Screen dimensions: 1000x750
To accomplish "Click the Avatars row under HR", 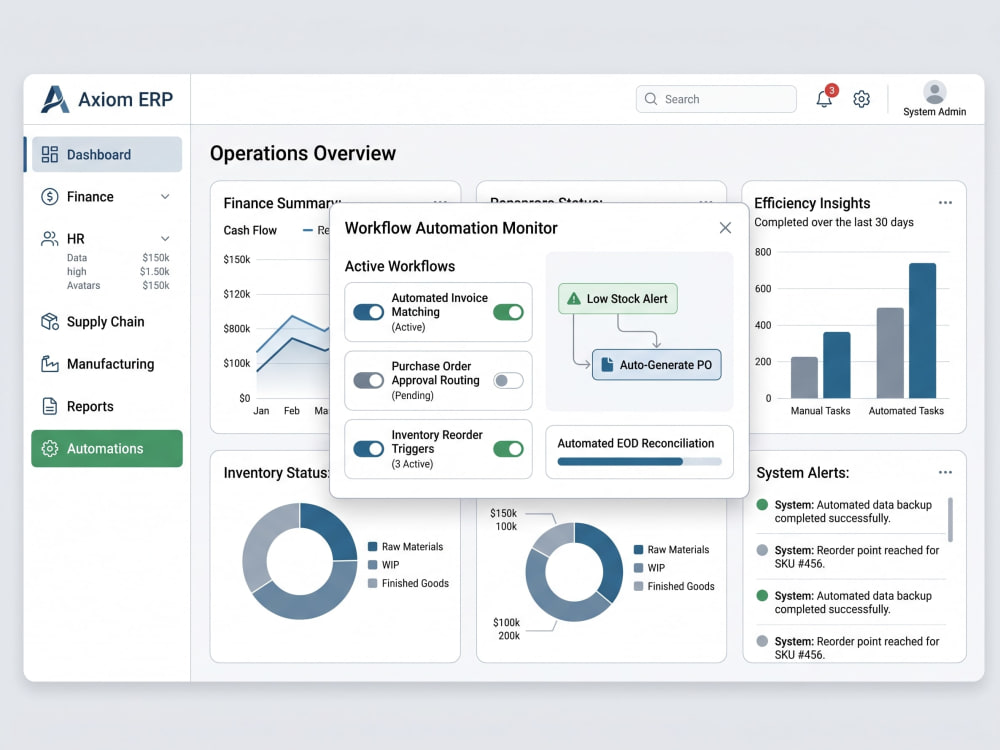I will coord(118,285).
